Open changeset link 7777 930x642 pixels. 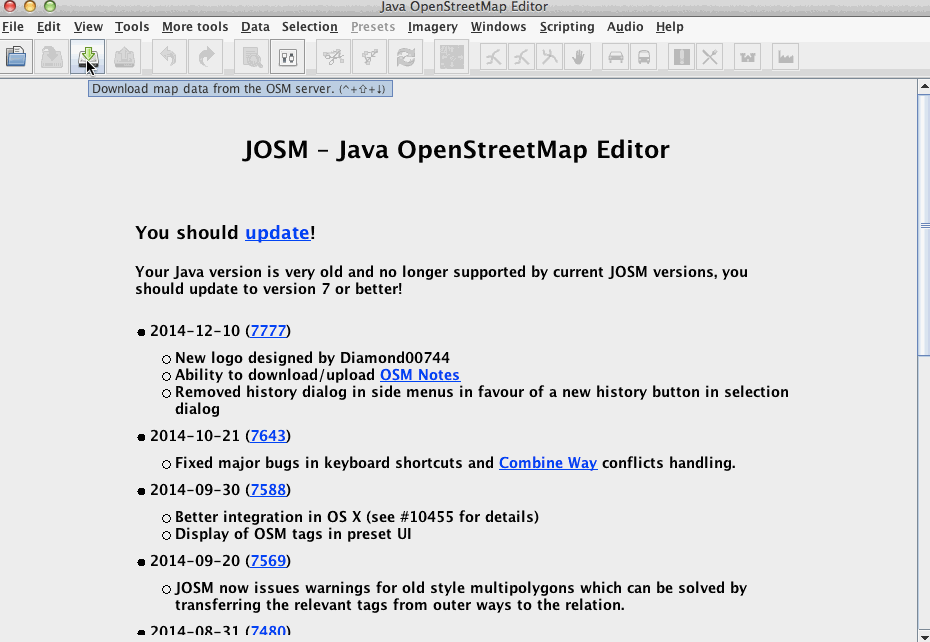click(x=268, y=331)
